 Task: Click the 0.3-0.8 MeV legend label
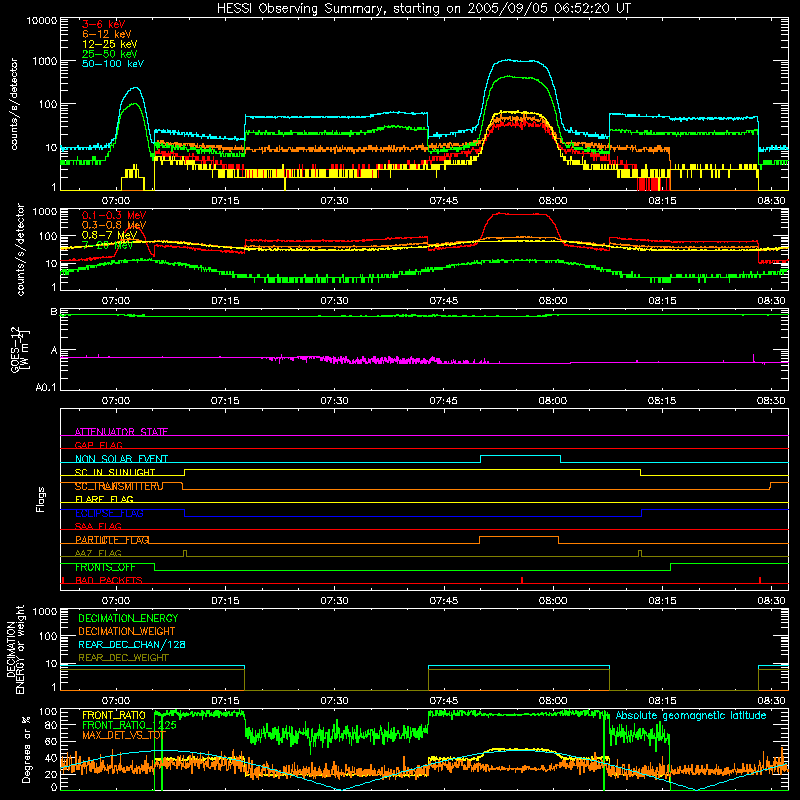[x=113, y=225]
